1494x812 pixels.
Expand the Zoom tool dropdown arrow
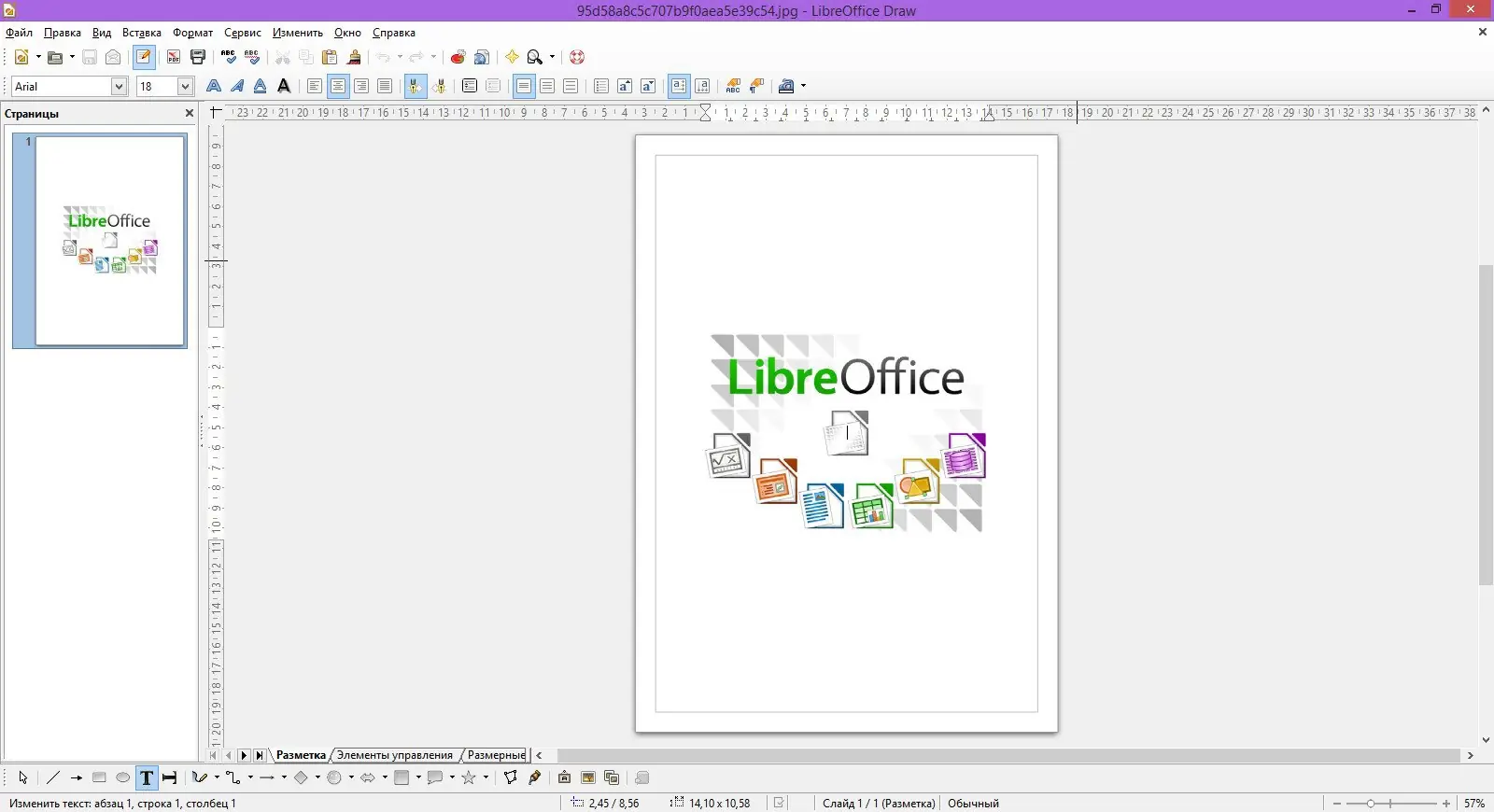point(552,57)
